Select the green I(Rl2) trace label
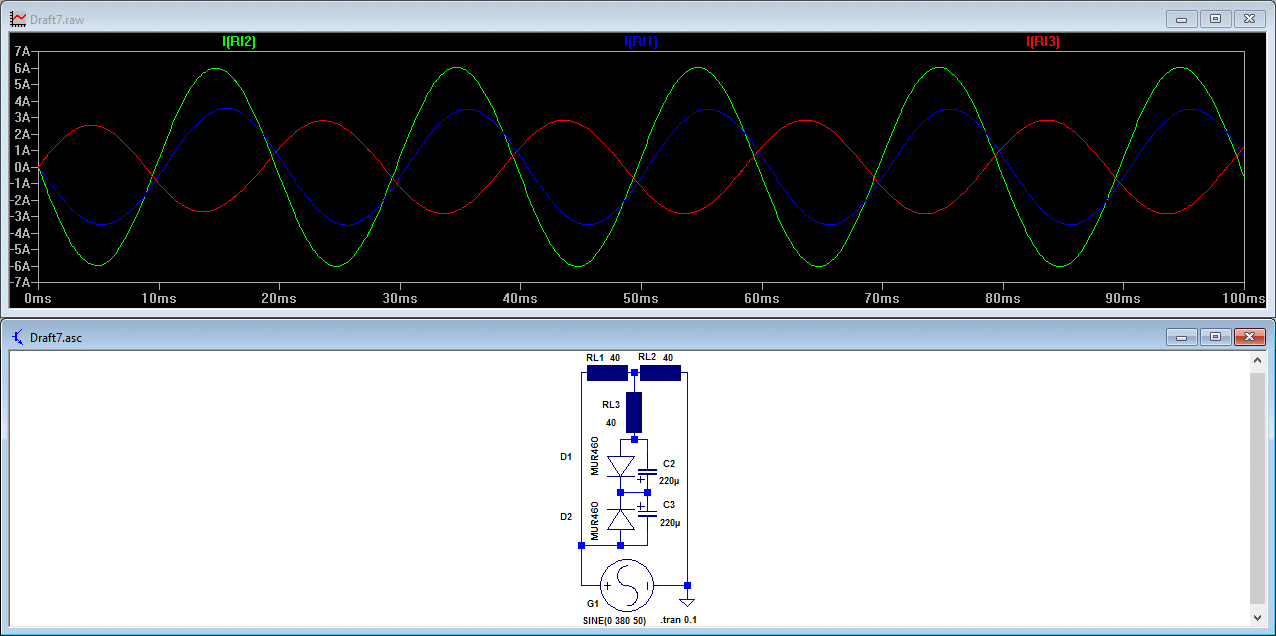Screen dimensions: 1276x636 239,42
